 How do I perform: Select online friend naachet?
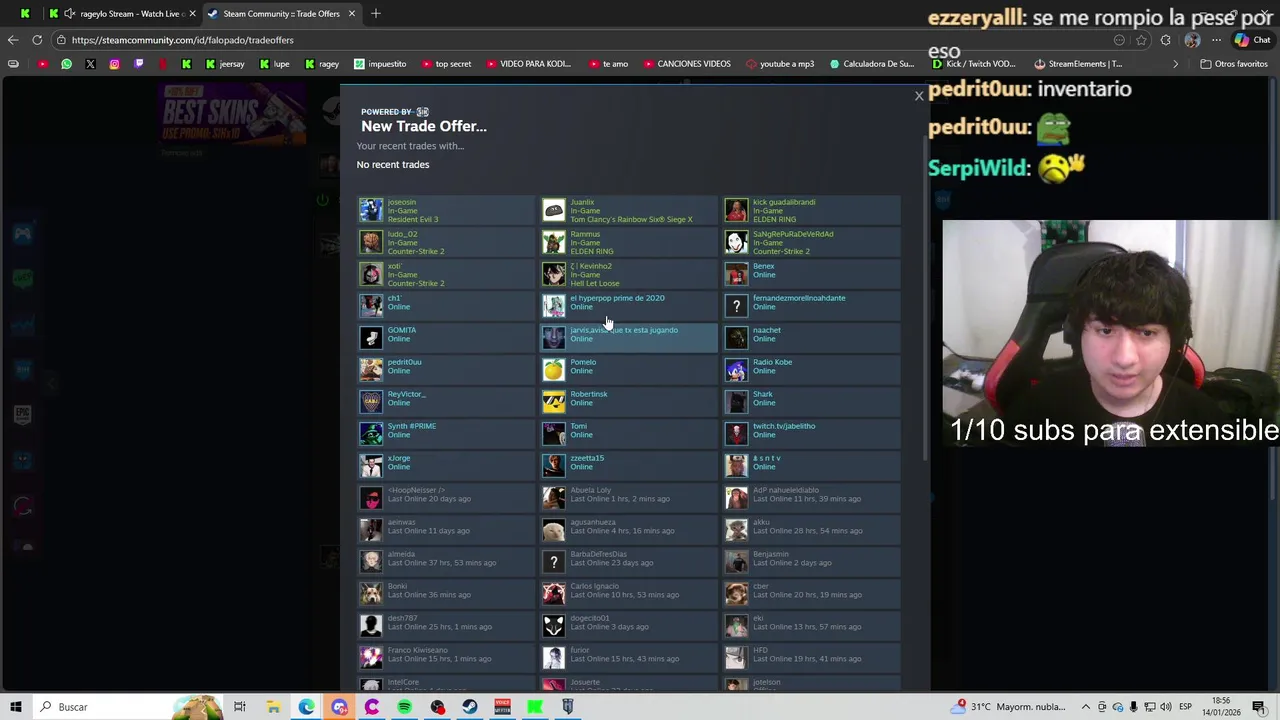tap(812, 339)
